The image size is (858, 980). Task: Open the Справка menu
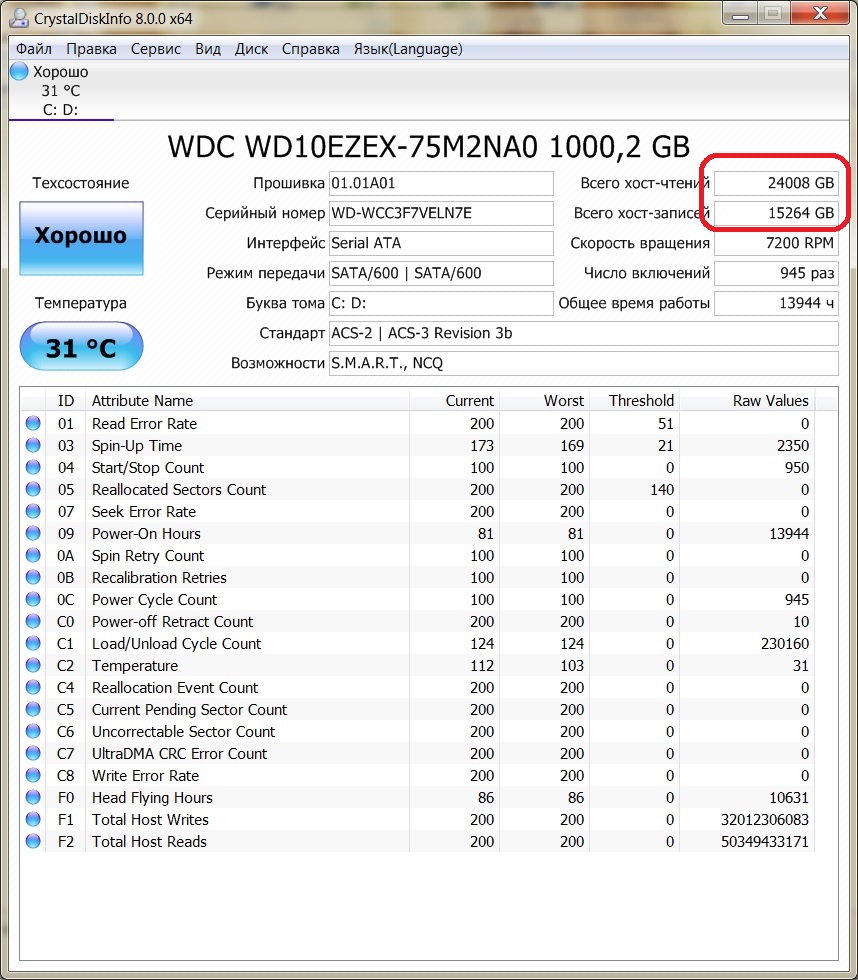point(311,49)
